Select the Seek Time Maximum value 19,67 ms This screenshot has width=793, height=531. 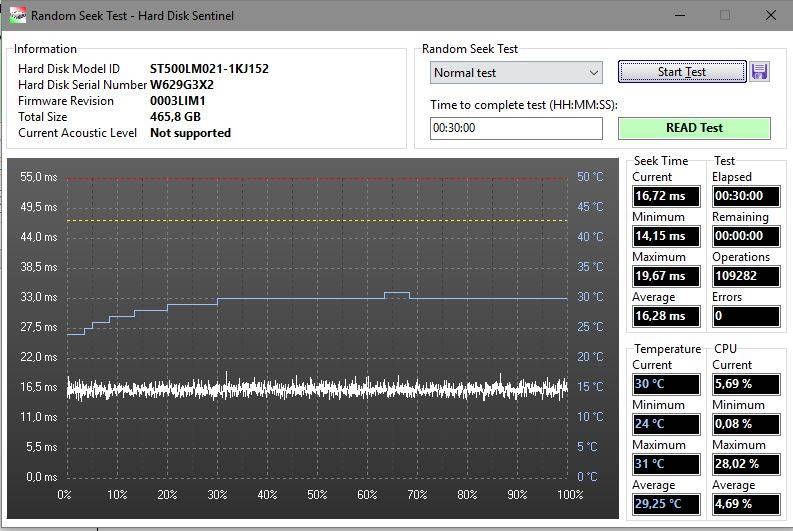(666, 276)
